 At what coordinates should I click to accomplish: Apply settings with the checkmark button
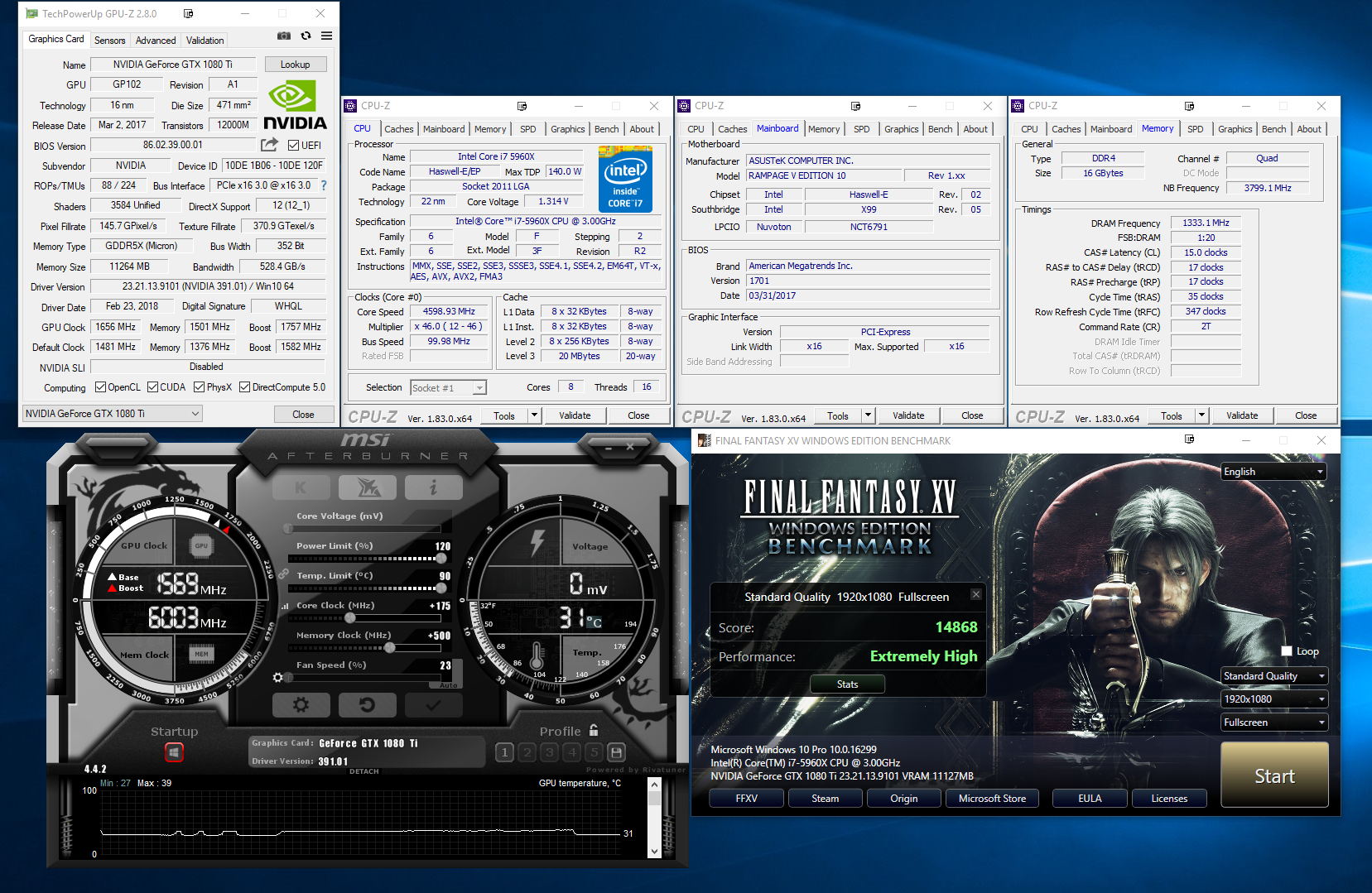(434, 704)
